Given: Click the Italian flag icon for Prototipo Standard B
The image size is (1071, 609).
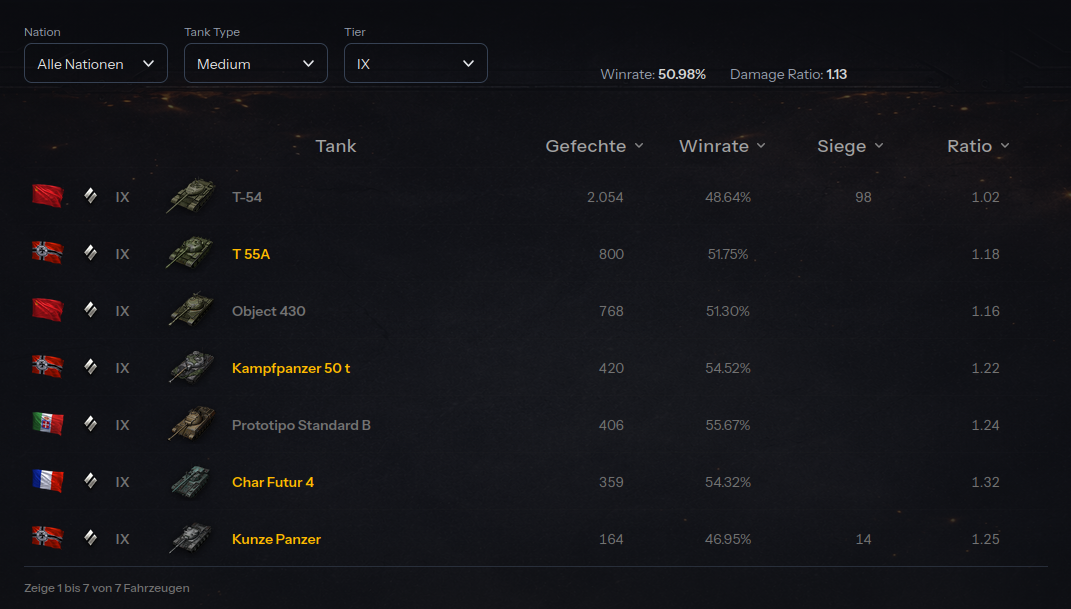Looking at the screenshot, I should 47,424.
